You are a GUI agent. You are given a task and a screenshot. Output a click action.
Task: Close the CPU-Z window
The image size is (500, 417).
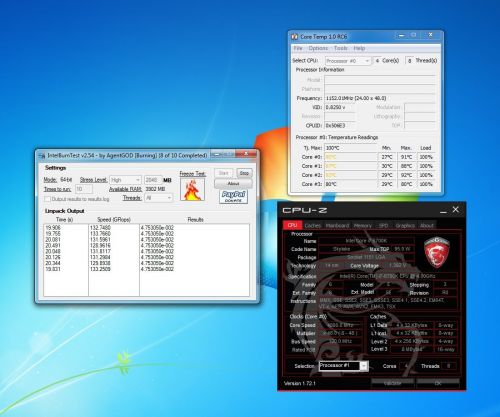[456, 210]
